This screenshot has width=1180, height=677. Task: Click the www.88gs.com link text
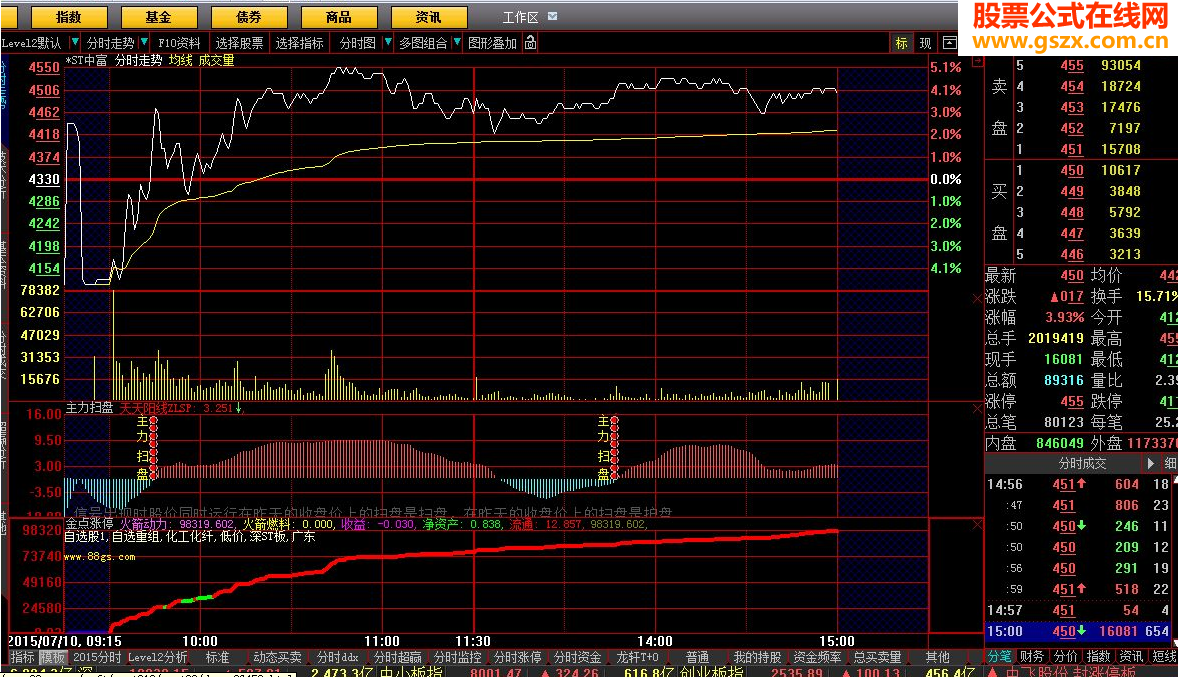click(100, 557)
